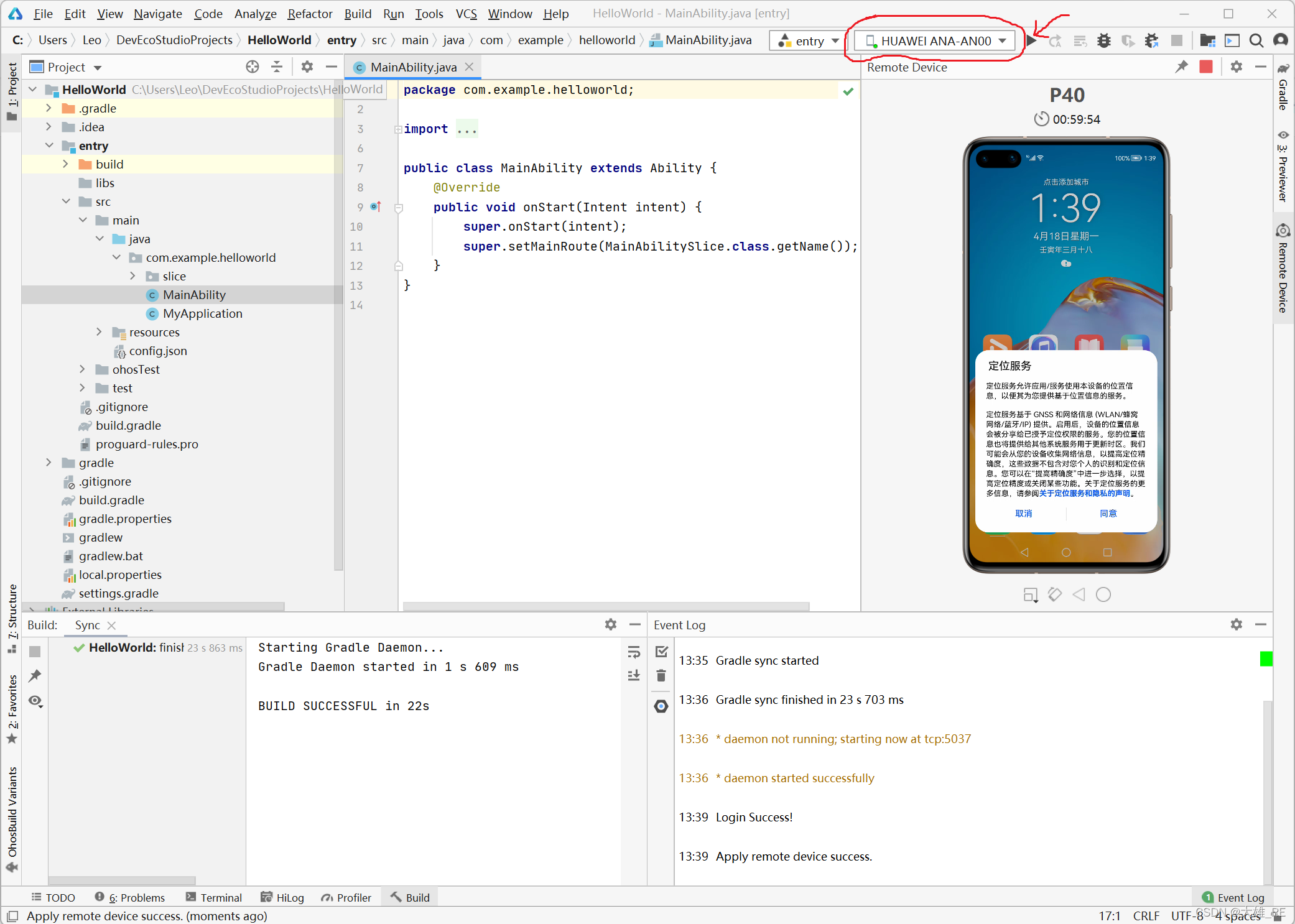
Task: Click the green Run triangle button
Action: click(1031, 41)
